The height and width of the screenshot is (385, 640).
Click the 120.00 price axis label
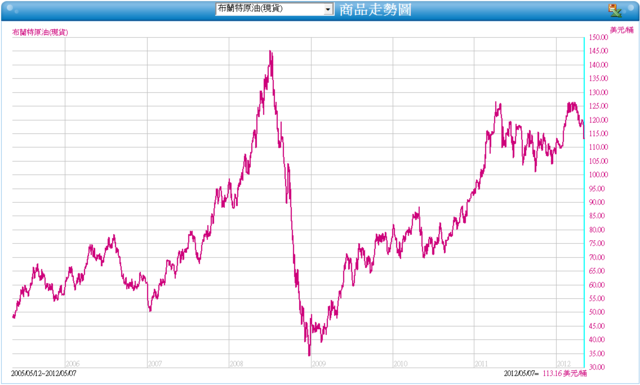[598, 120]
